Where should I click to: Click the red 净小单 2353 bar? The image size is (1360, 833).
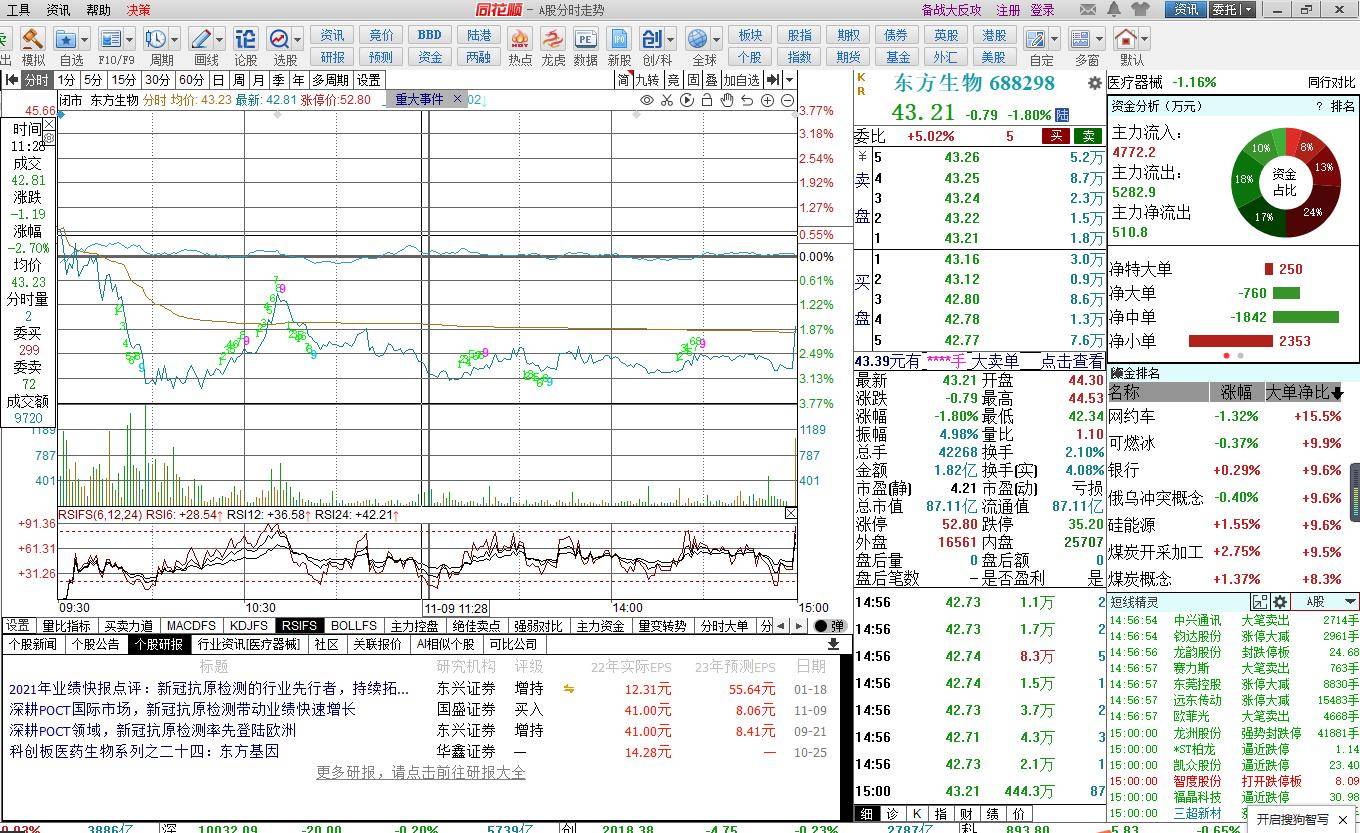pyautogui.click(x=1230, y=341)
